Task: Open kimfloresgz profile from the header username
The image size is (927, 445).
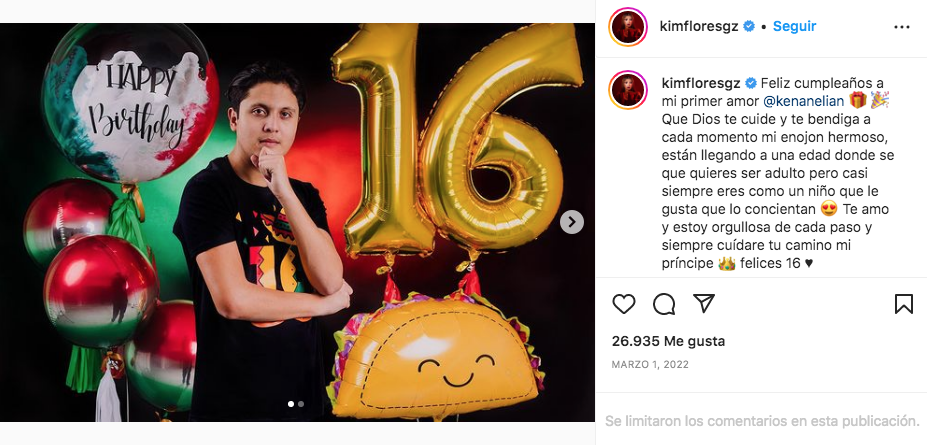Action: (x=698, y=26)
